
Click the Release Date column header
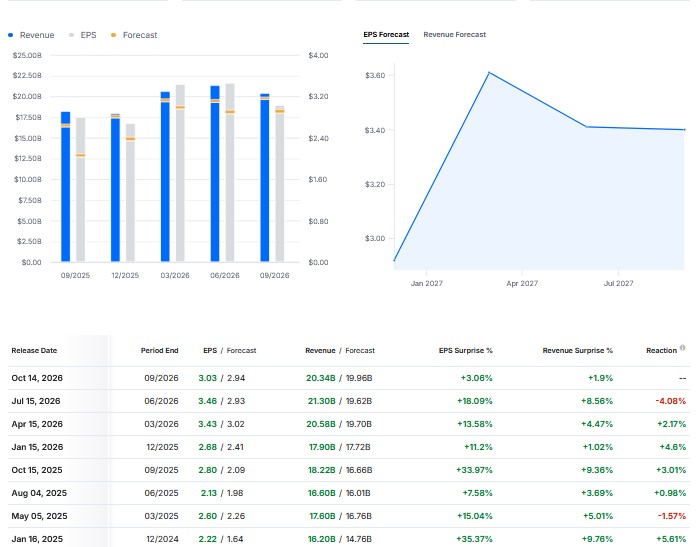click(x=34, y=351)
